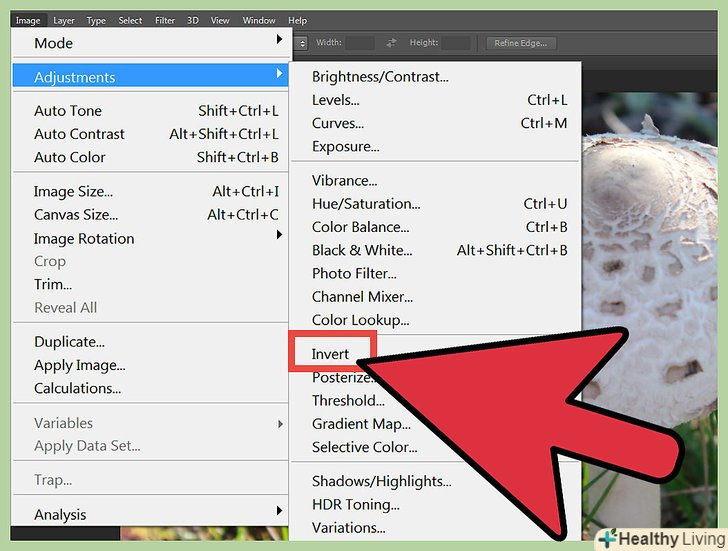The height and width of the screenshot is (551, 728).
Task: Open the Window menu
Action: [x=259, y=20]
